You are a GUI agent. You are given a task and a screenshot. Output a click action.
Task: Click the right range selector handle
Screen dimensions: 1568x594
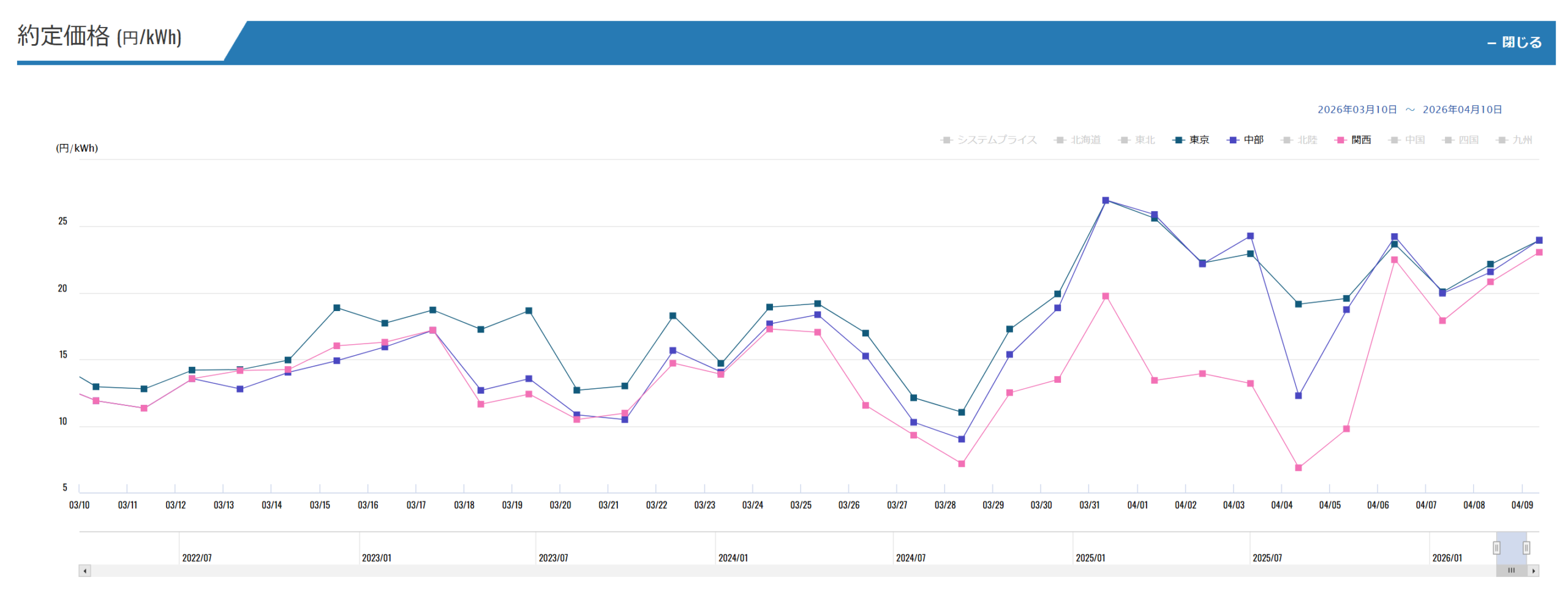click(1526, 548)
